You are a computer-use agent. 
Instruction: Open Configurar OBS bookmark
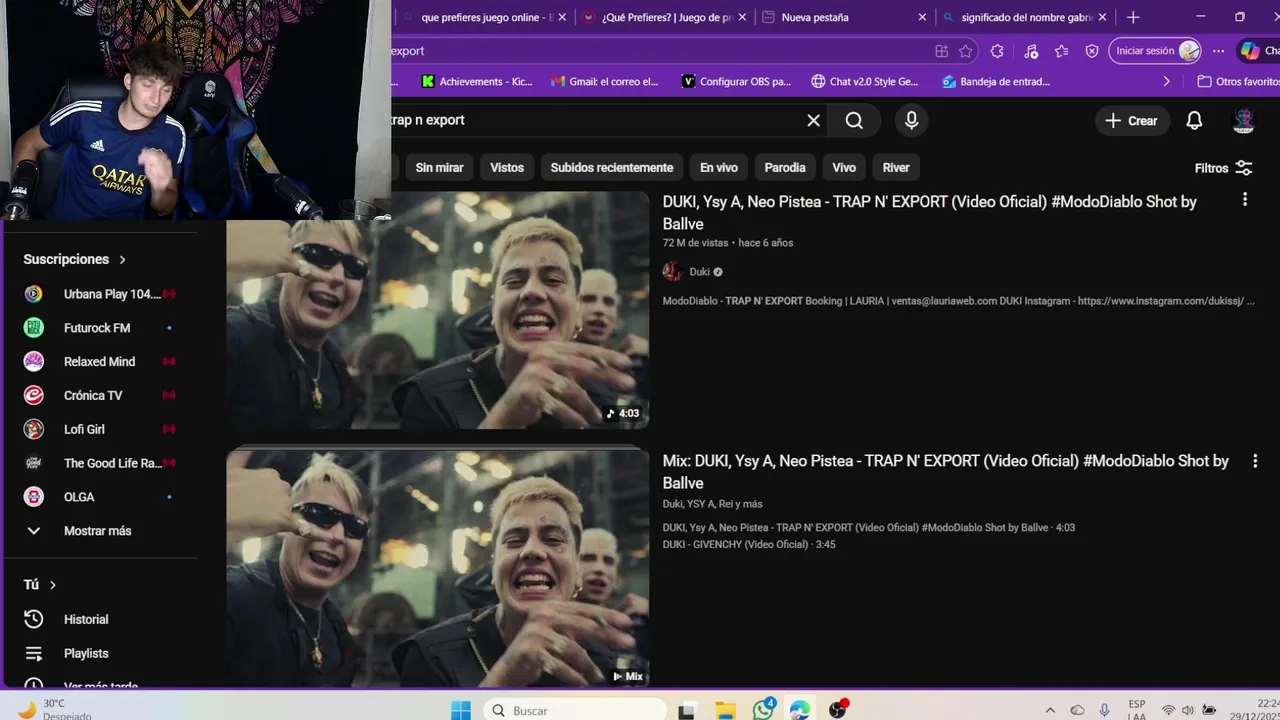pos(736,82)
